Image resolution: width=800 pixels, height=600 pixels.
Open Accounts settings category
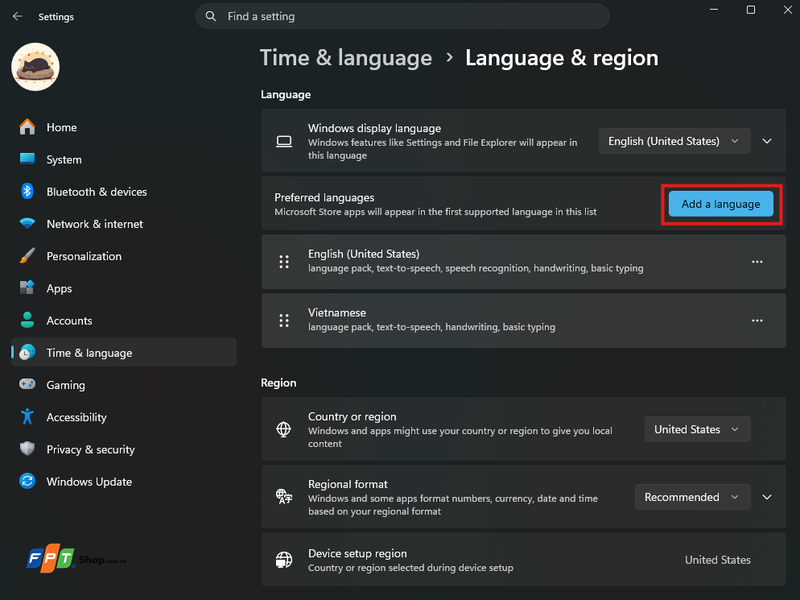[x=124, y=320]
